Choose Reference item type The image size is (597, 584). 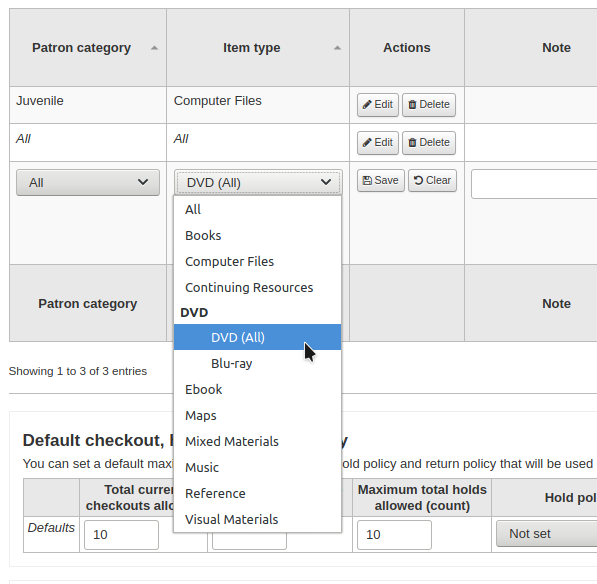pos(257,493)
